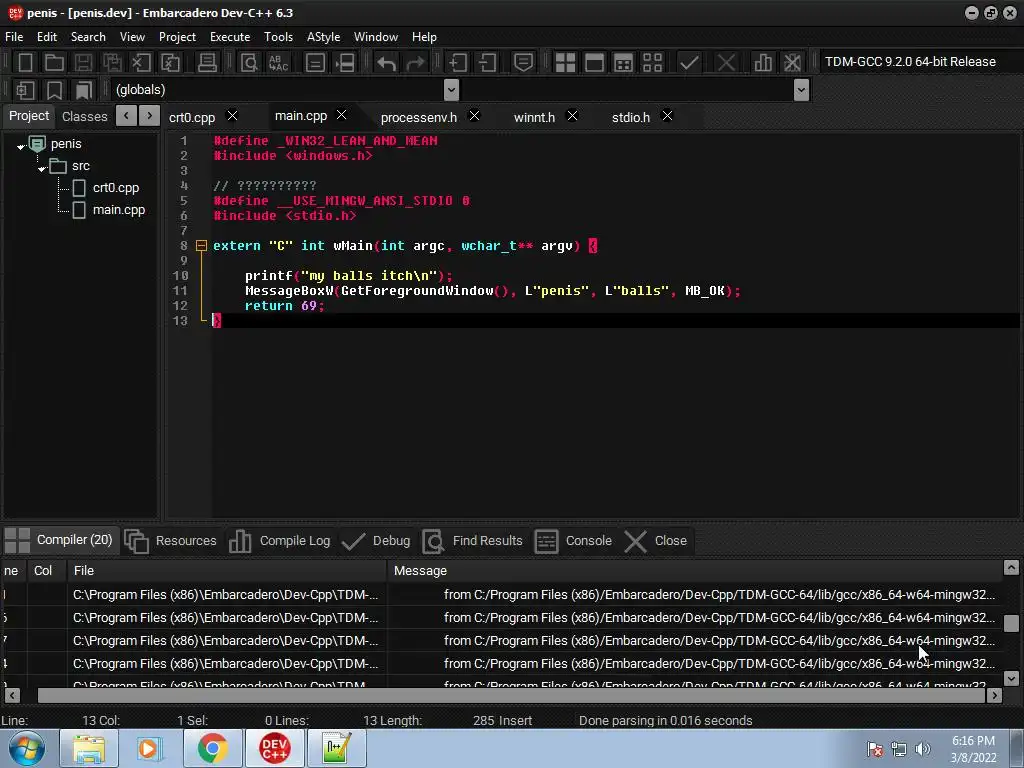The image size is (1024, 768).
Task: Open Profile Analysis (bar chart icon)
Action: tap(763, 63)
